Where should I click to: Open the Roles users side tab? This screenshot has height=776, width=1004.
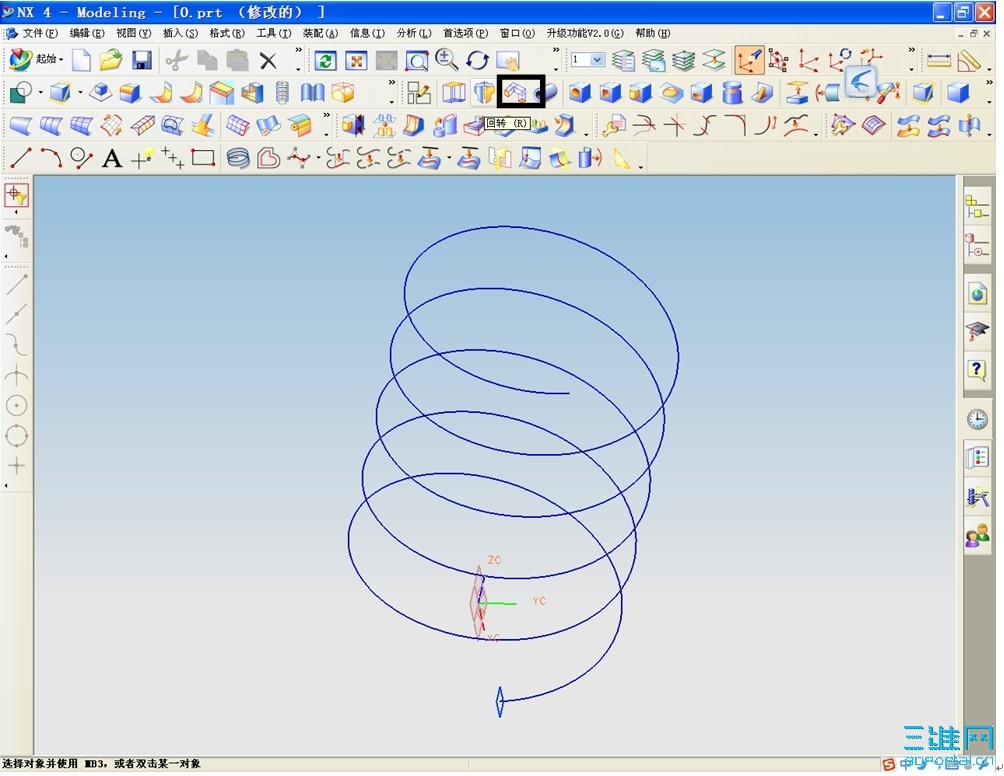point(977,536)
